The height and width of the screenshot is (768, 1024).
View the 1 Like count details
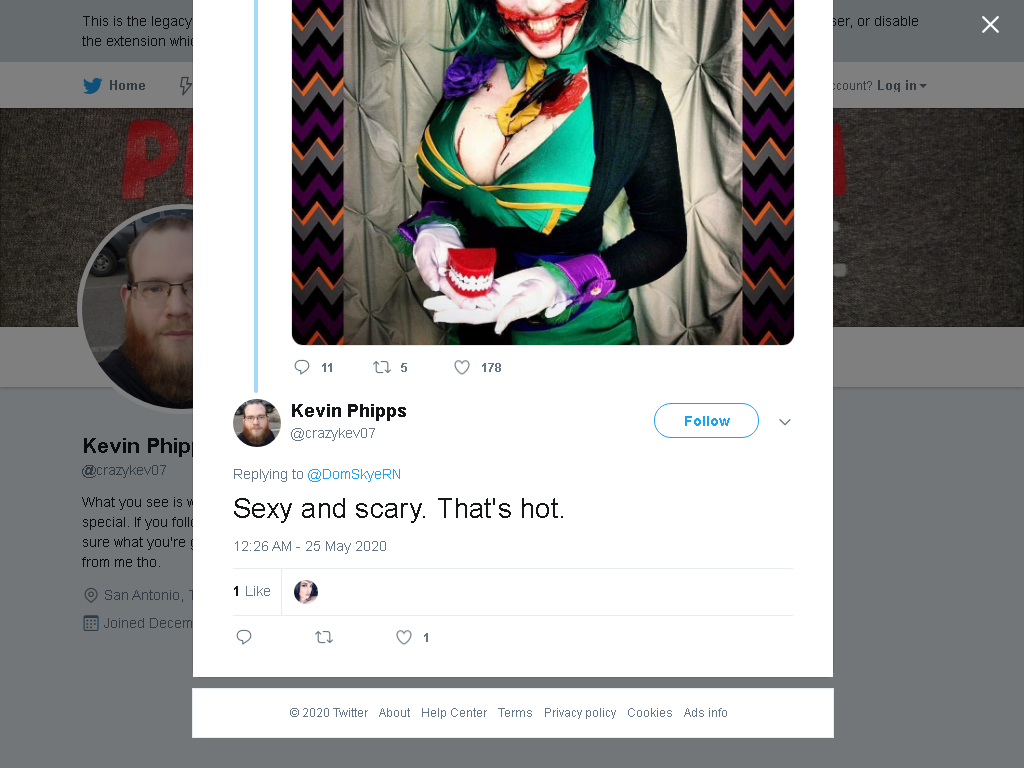point(251,591)
